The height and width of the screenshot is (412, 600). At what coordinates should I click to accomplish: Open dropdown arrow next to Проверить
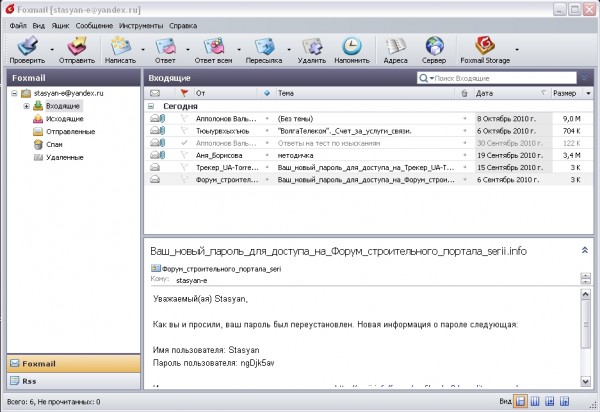point(52,49)
